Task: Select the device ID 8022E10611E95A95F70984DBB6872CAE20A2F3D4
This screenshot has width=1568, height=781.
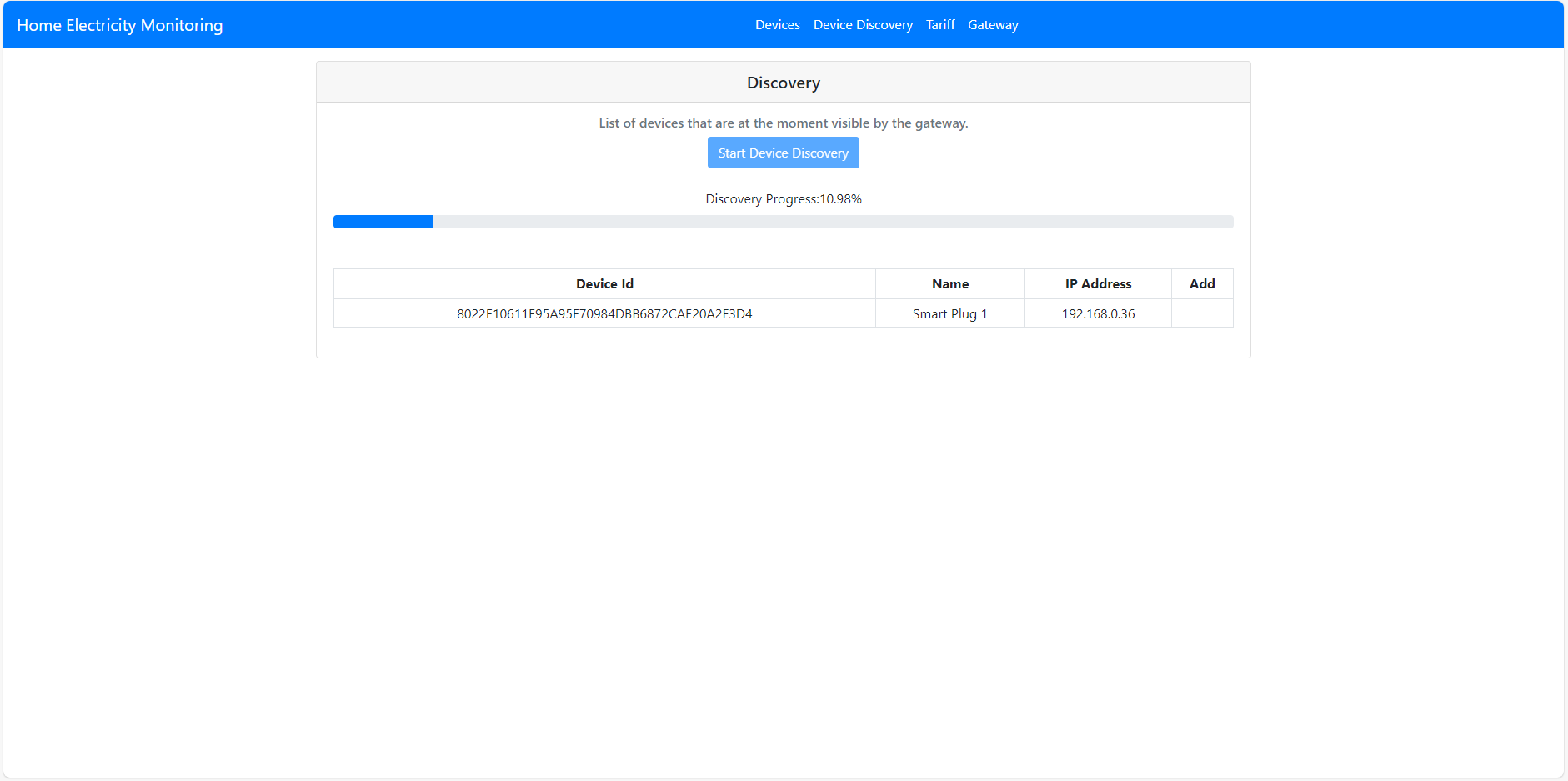Action: [x=604, y=313]
